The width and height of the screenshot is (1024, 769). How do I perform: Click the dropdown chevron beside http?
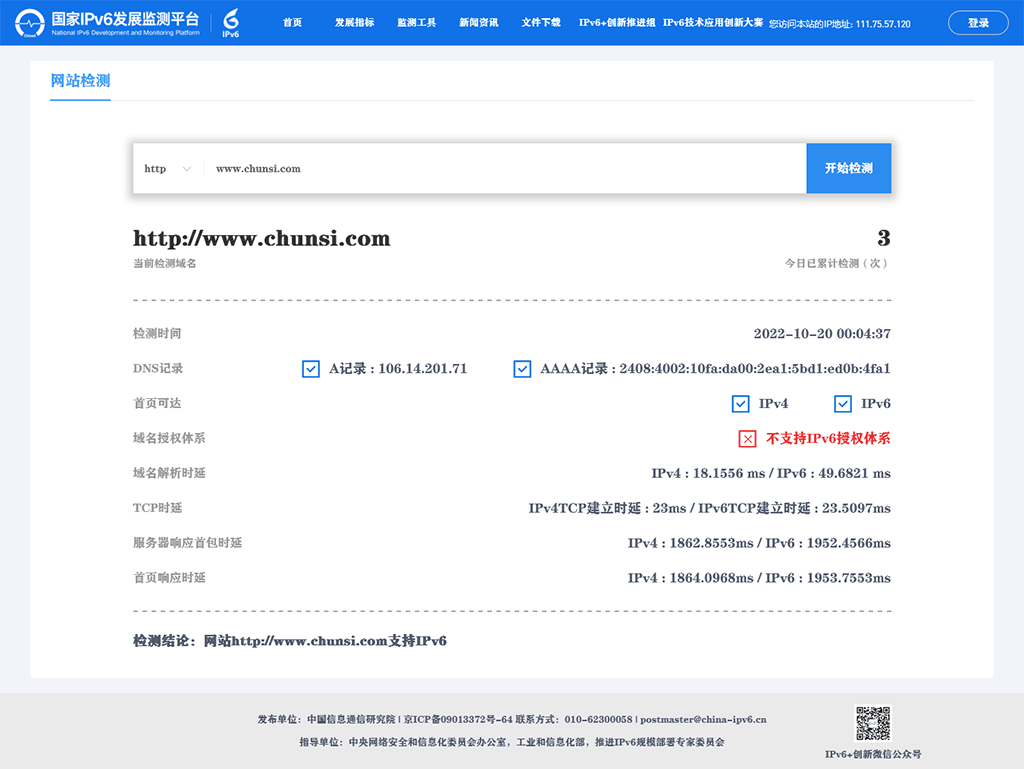187,169
